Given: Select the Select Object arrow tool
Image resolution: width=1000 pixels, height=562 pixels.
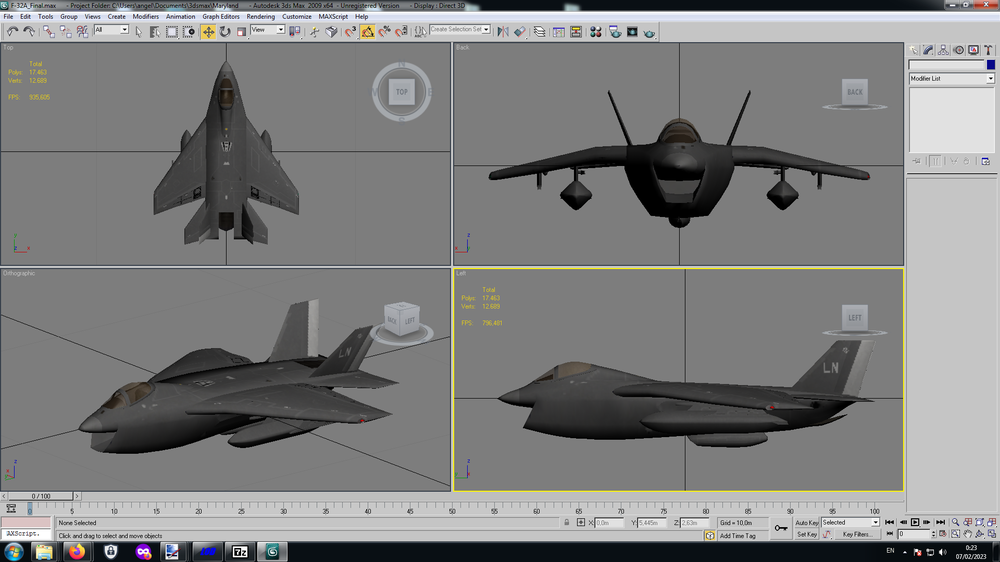Looking at the screenshot, I should pyautogui.click(x=138, y=31).
